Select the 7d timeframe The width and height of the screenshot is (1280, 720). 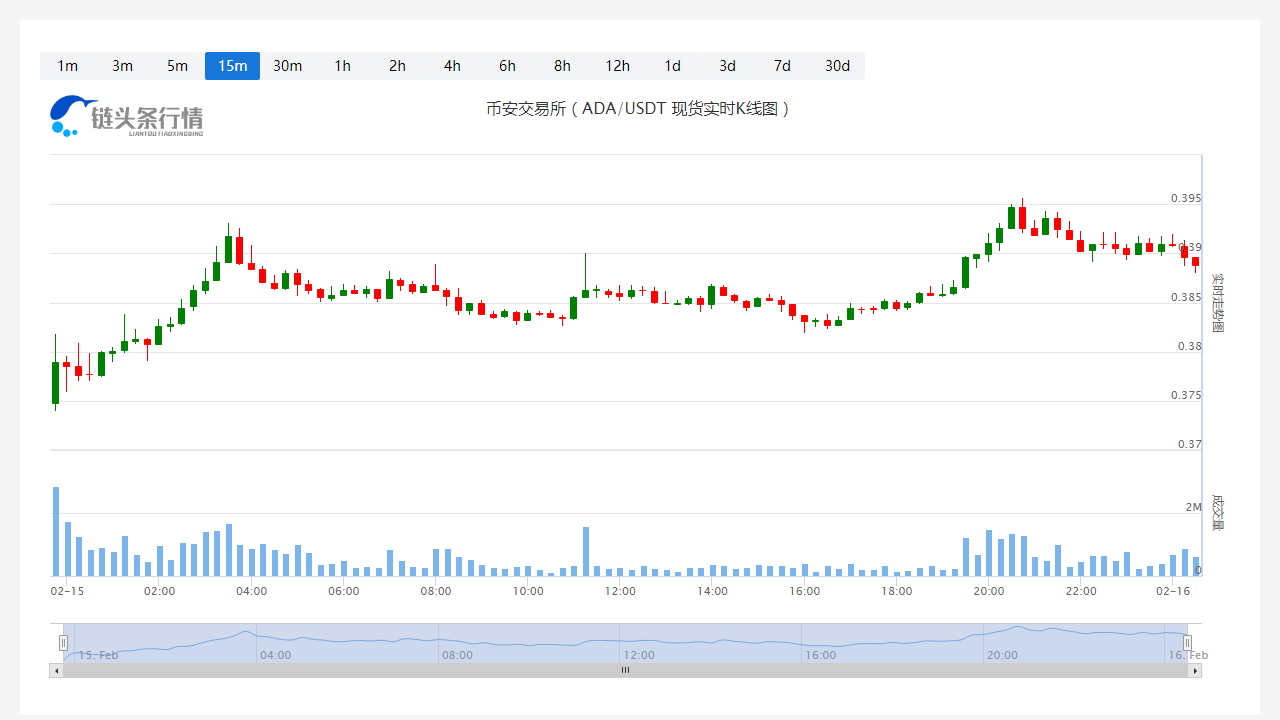pos(782,66)
